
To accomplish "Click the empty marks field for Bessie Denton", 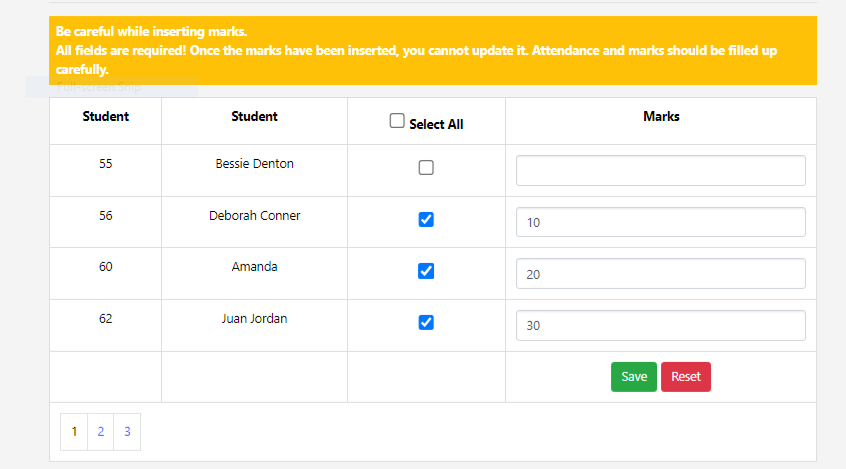I will pos(660,170).
